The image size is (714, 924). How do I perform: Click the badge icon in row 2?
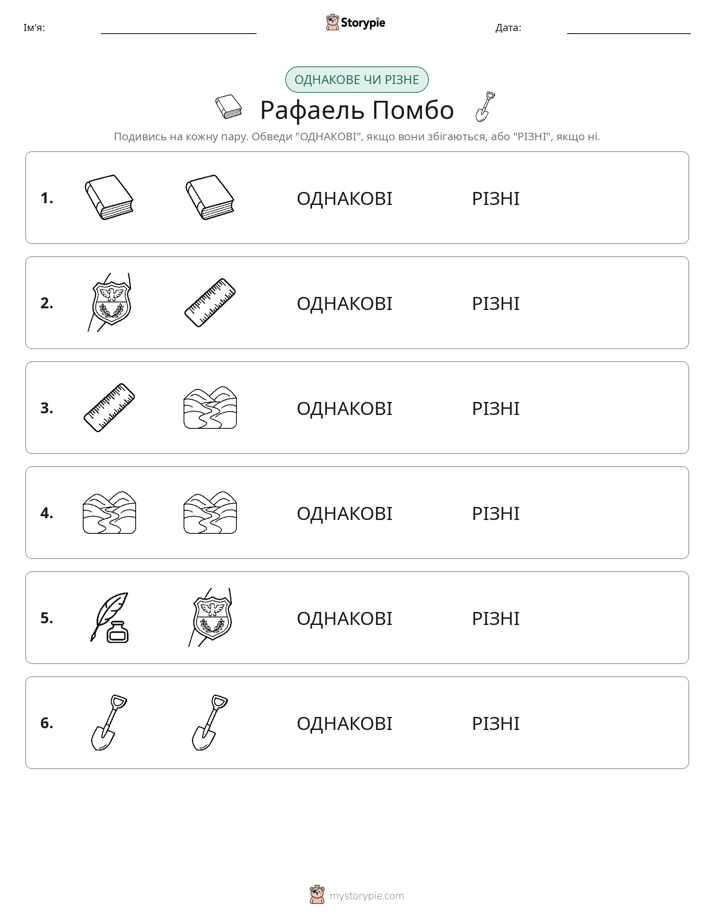(x=109, y=302)
